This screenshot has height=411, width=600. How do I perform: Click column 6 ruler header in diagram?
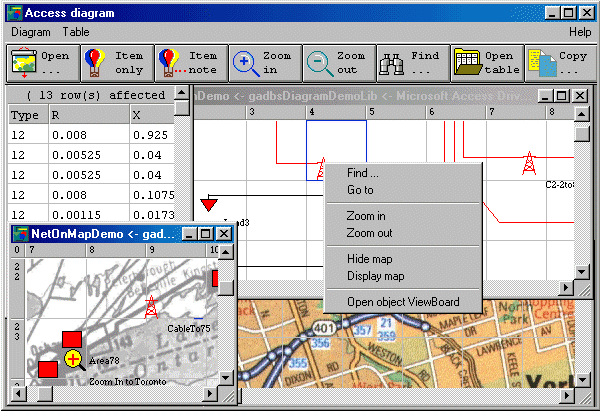click(456, 112)
